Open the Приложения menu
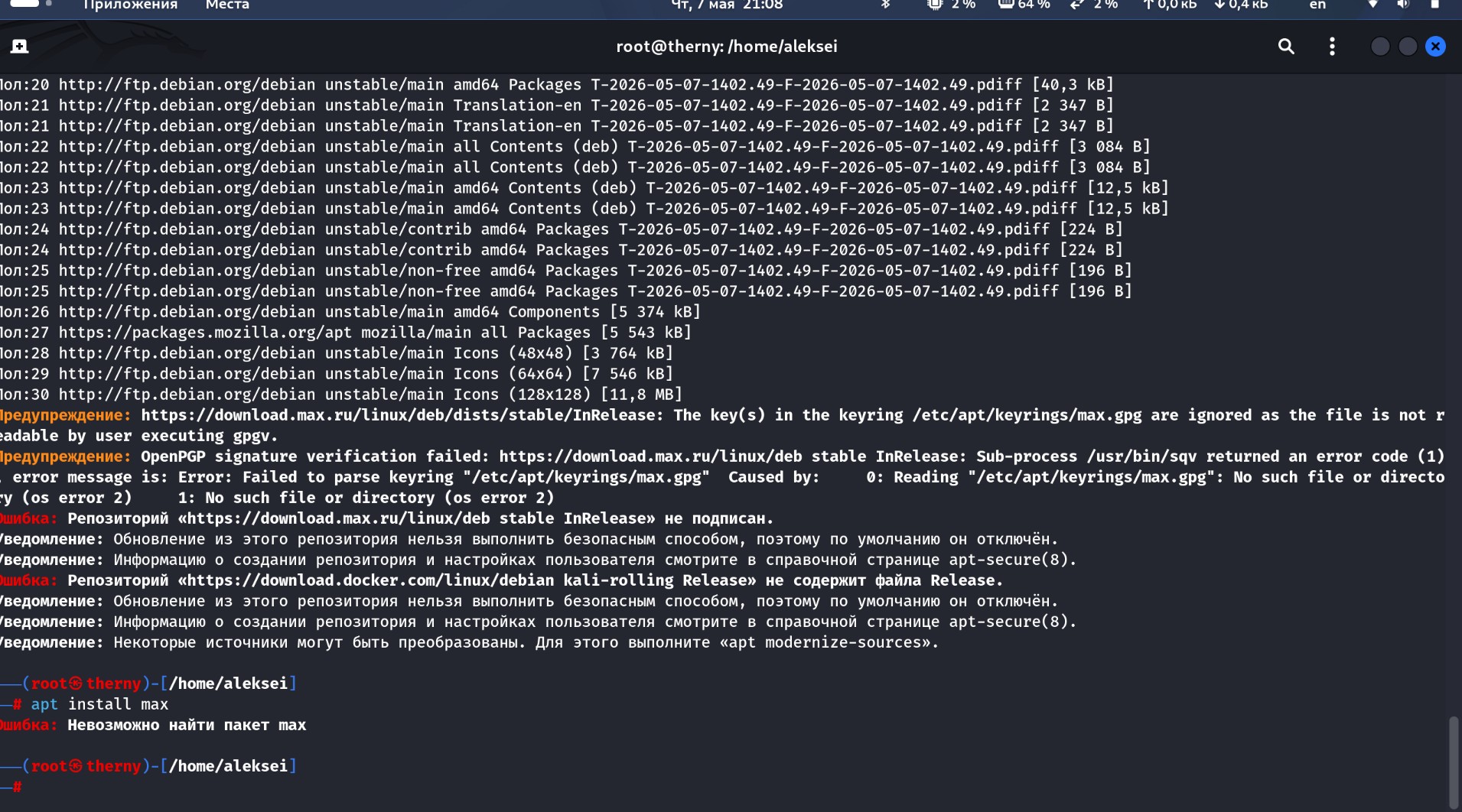1462x812 pixels. point(130,5)
